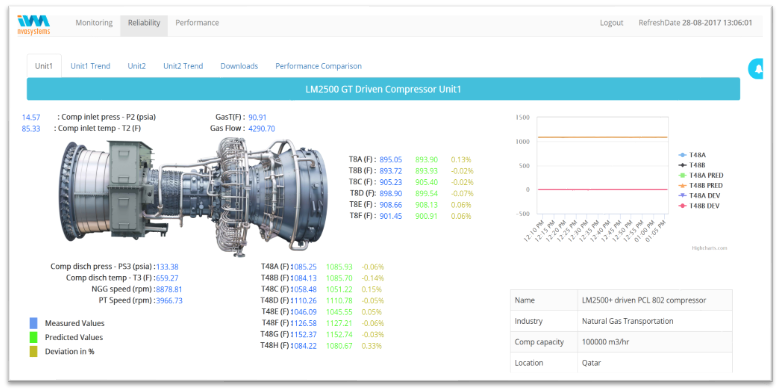
Task: Open the Performance Comparison tab
Action: [318, 66]
